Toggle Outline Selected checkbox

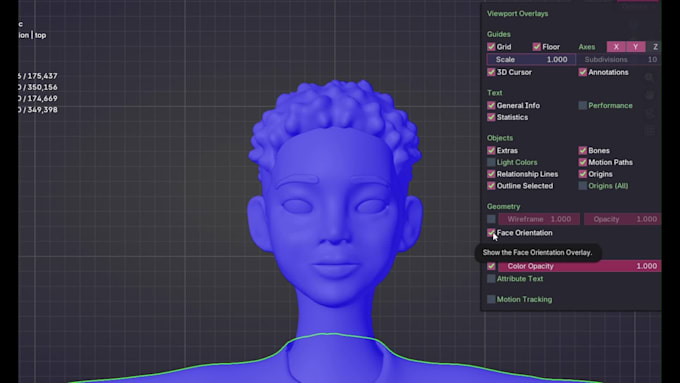491,186
